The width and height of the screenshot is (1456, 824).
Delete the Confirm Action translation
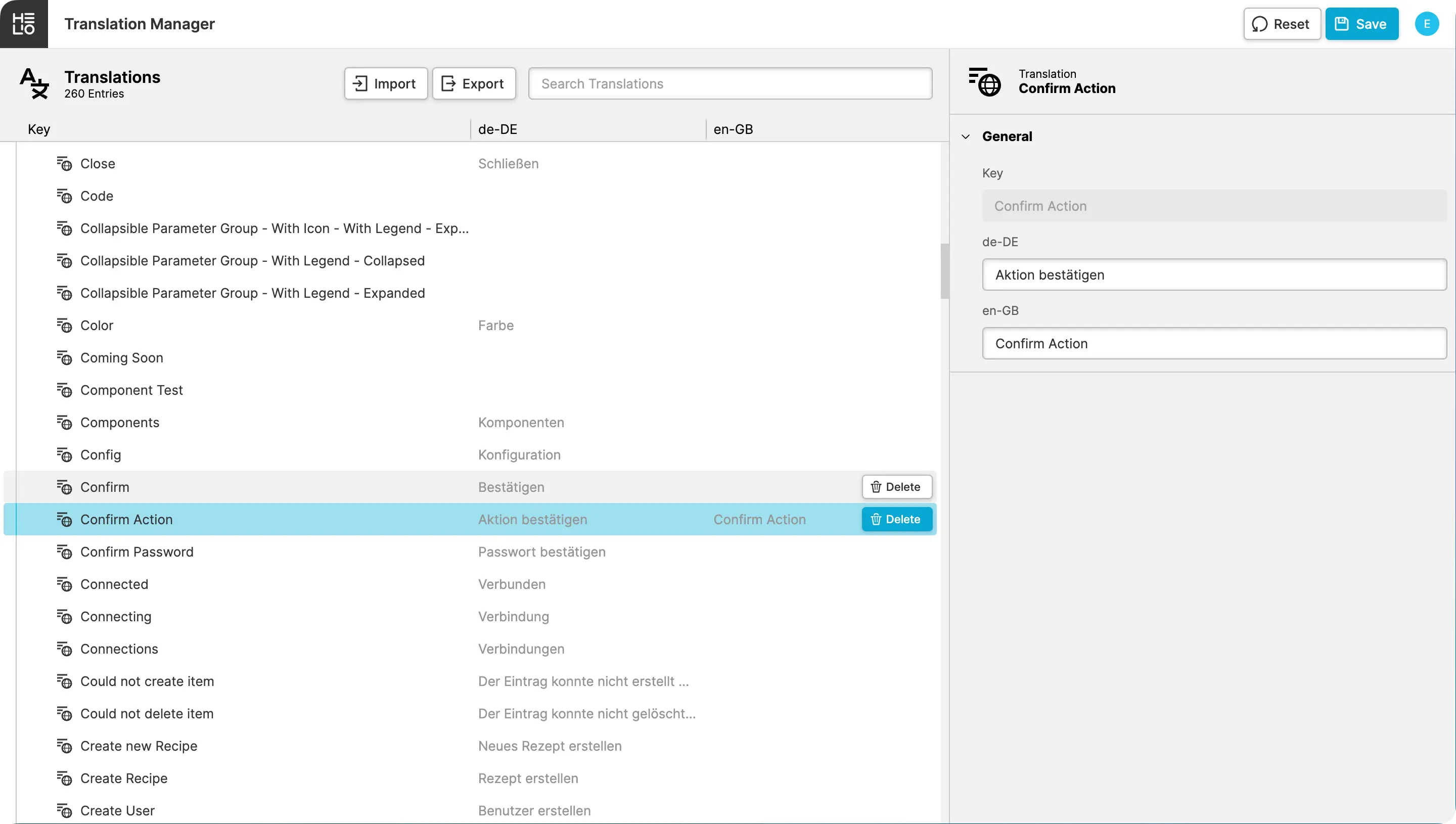click(x=896, y=519)
